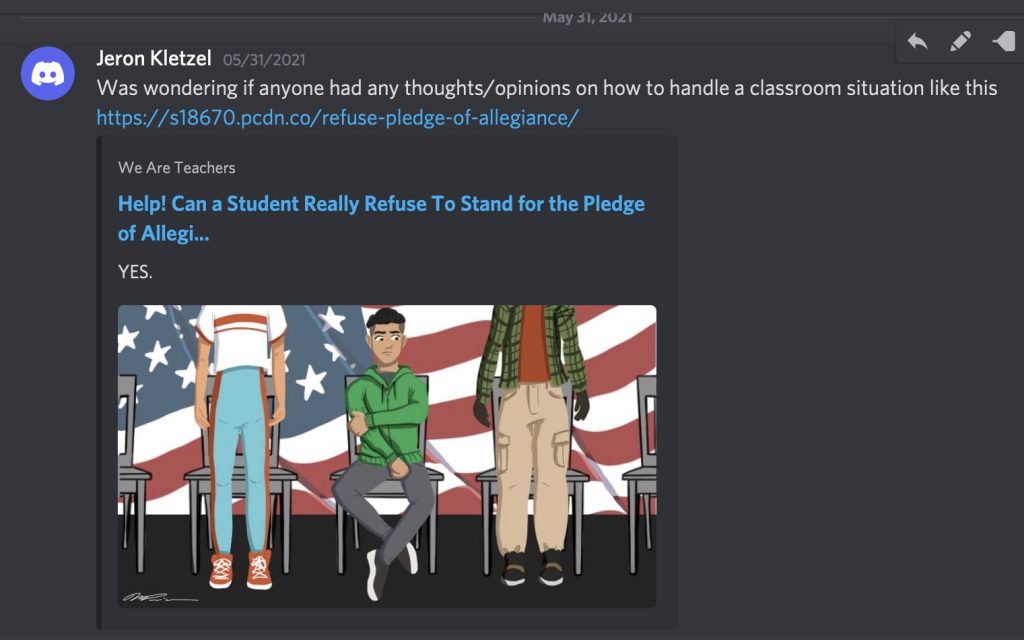Click the partially visible pin icon
This screenshot has height=640, width=1024.
pos(1006,41)
